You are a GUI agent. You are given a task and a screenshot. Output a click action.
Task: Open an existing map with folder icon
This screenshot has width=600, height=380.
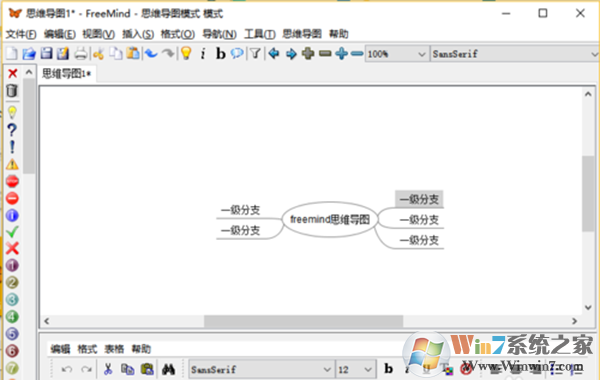(x=29, y=54)
